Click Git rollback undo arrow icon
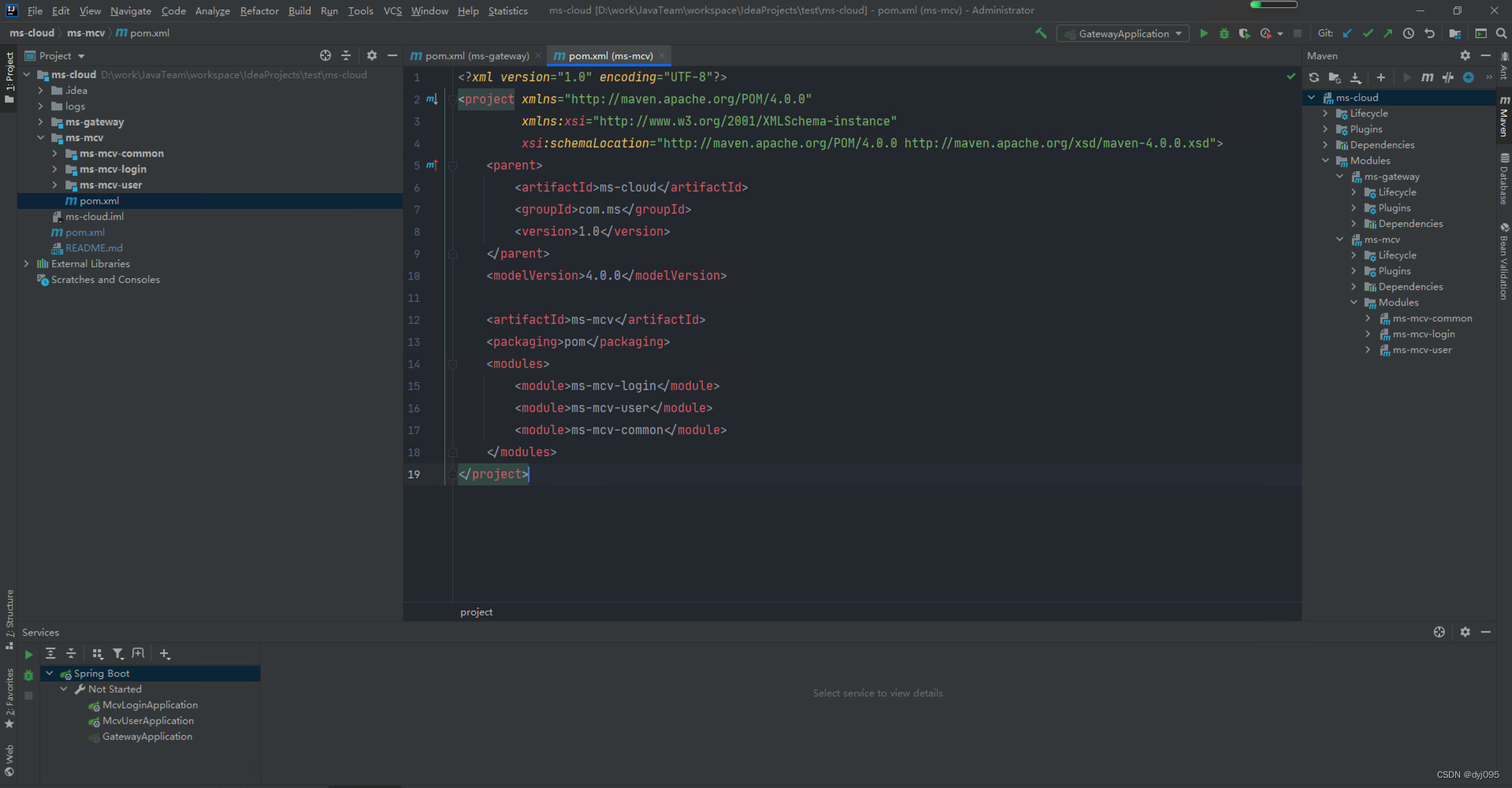This screenshot has height=788, width=1512. tap(1429, 33)
